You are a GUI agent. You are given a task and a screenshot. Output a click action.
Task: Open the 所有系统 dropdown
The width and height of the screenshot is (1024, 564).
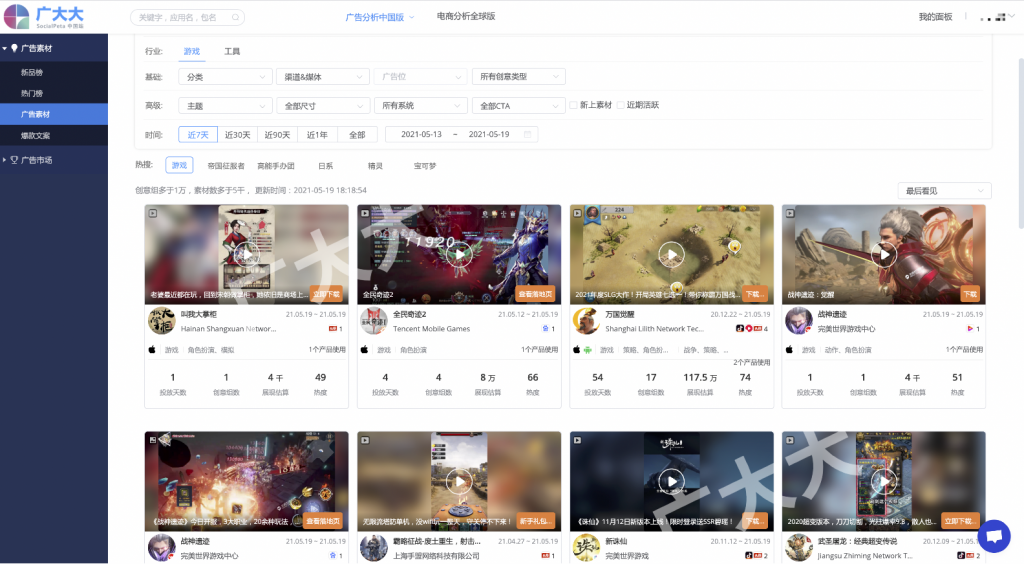tap(421, 106)
